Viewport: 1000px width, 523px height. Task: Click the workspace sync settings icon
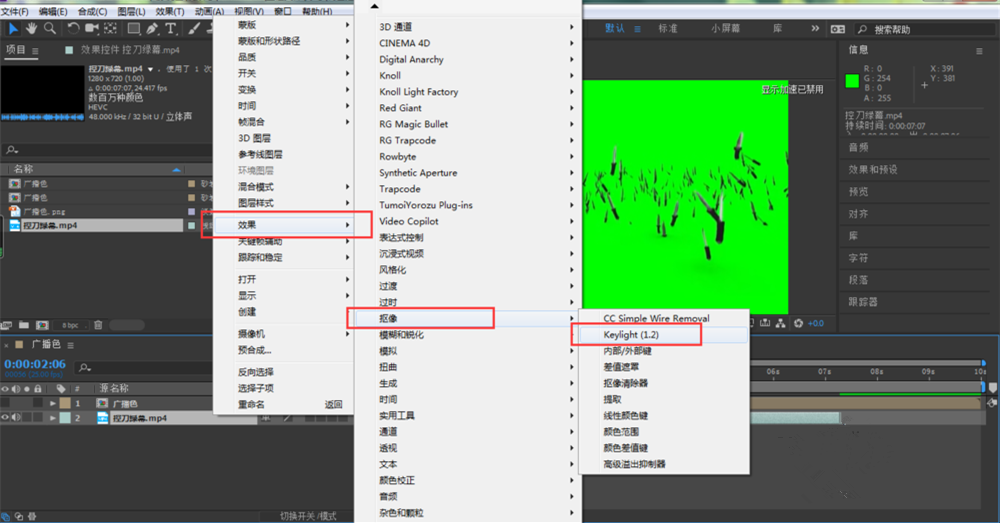837,29
